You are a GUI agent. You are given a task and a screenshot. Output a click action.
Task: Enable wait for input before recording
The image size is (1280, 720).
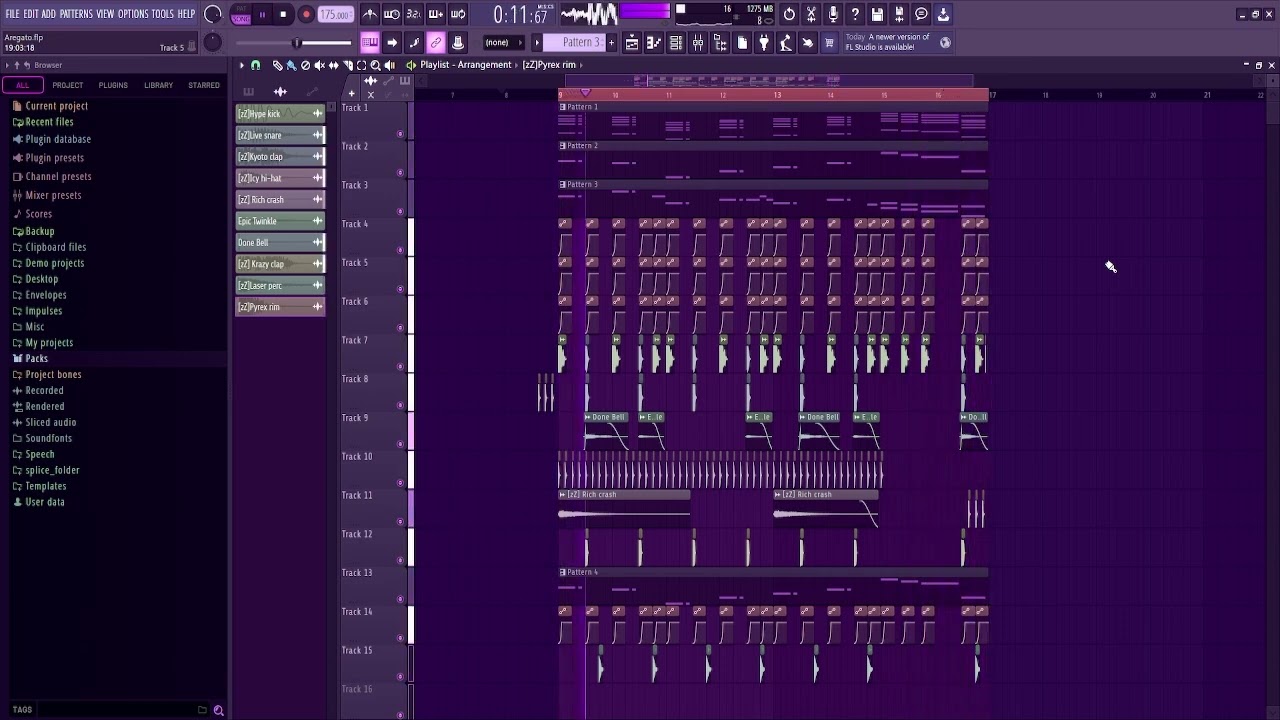pyautogui.click(x=392, y=14)
